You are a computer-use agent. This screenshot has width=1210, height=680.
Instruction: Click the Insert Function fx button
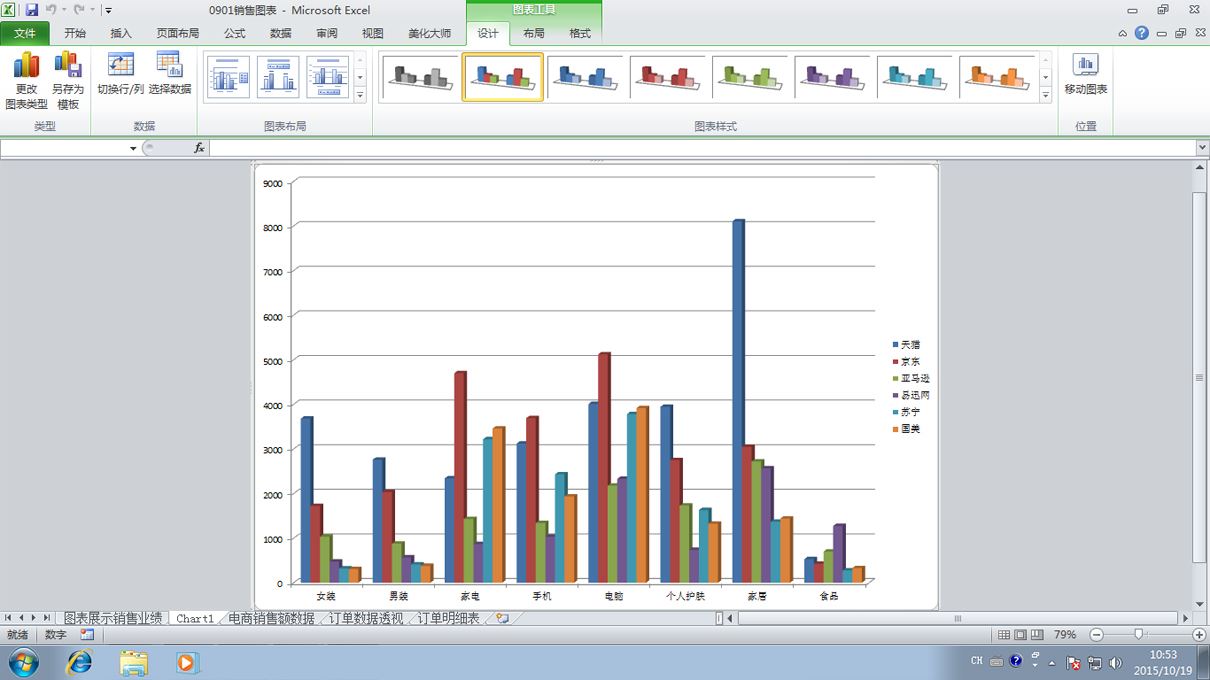click(199, 148)
